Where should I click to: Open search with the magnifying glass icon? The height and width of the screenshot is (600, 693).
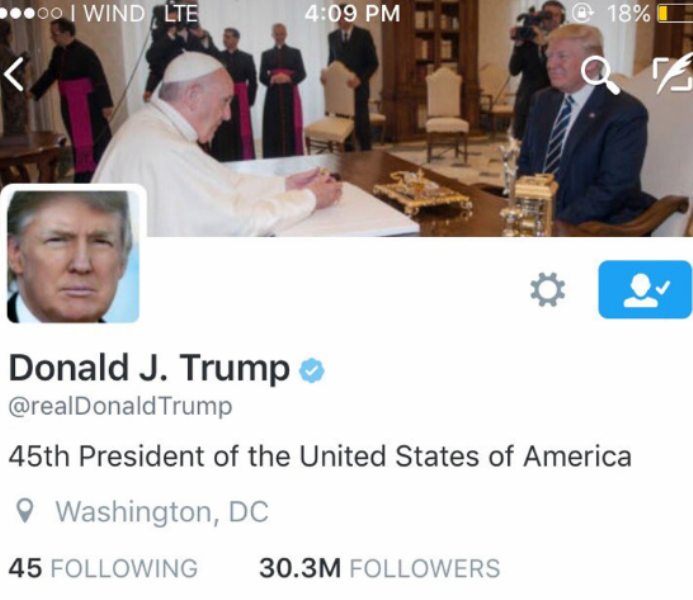tap(600, 75)
